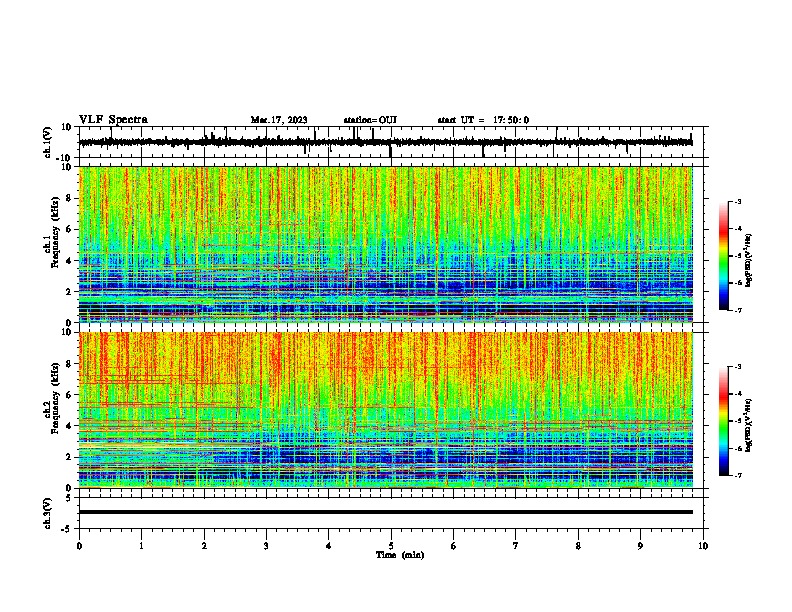This screenshot has width=792, height=612.
Task: Click the log(PSD) label beside ch.2 color bar
Action: pyautogui.click(x=749, y=425)
